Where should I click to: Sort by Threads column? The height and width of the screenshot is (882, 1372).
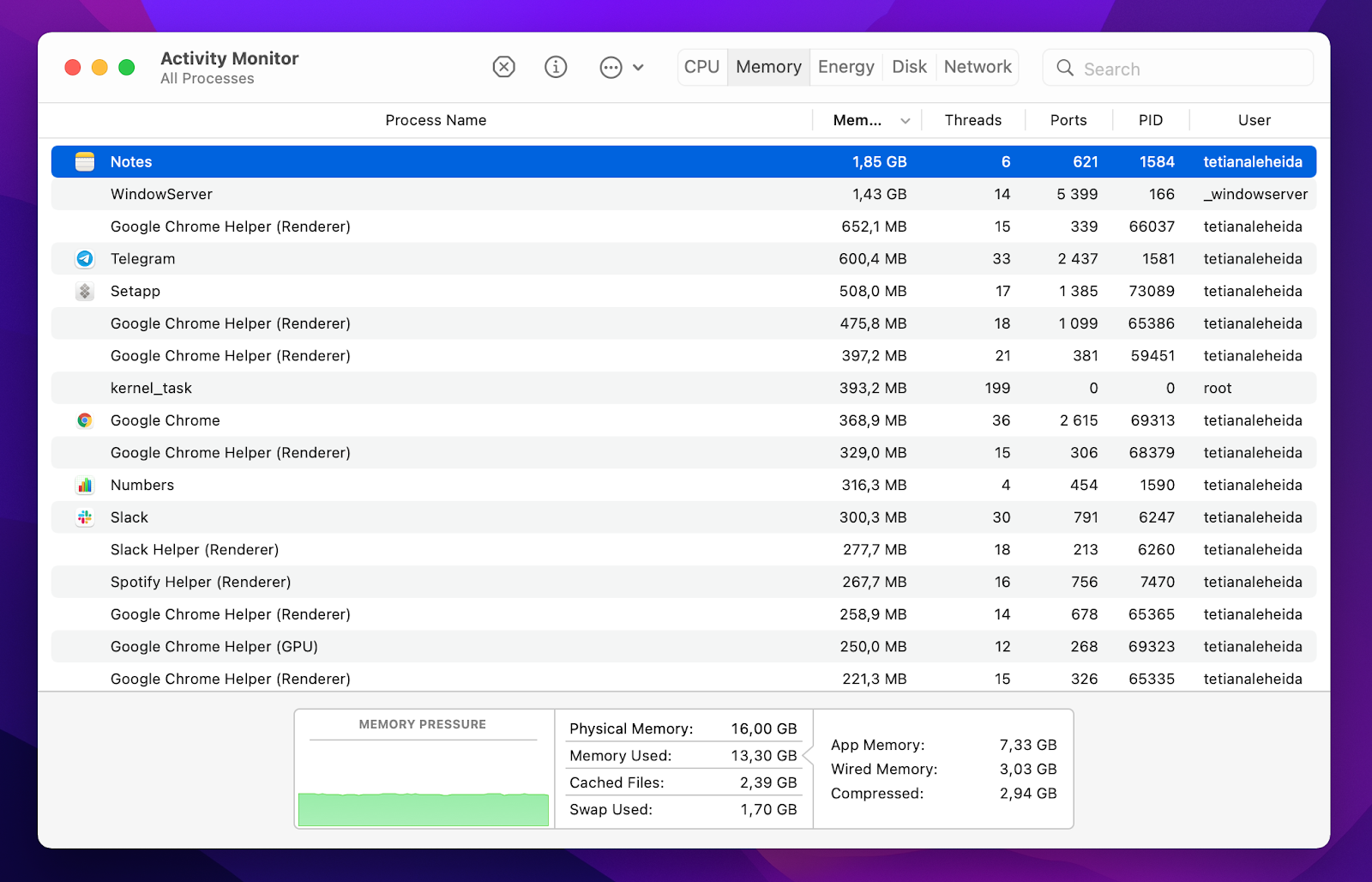(x=973, y=120)
